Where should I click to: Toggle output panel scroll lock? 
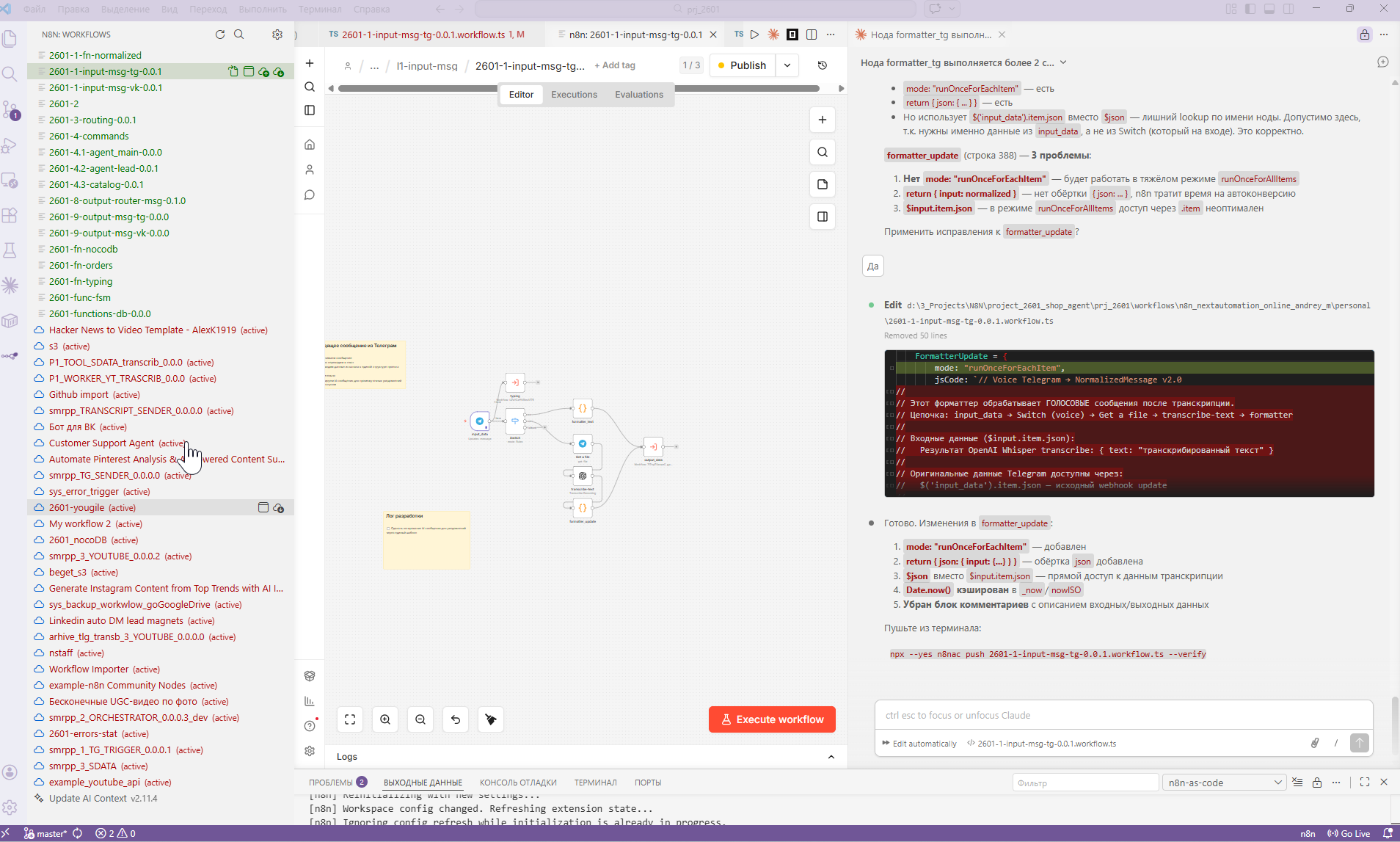tap(1317, 783)
